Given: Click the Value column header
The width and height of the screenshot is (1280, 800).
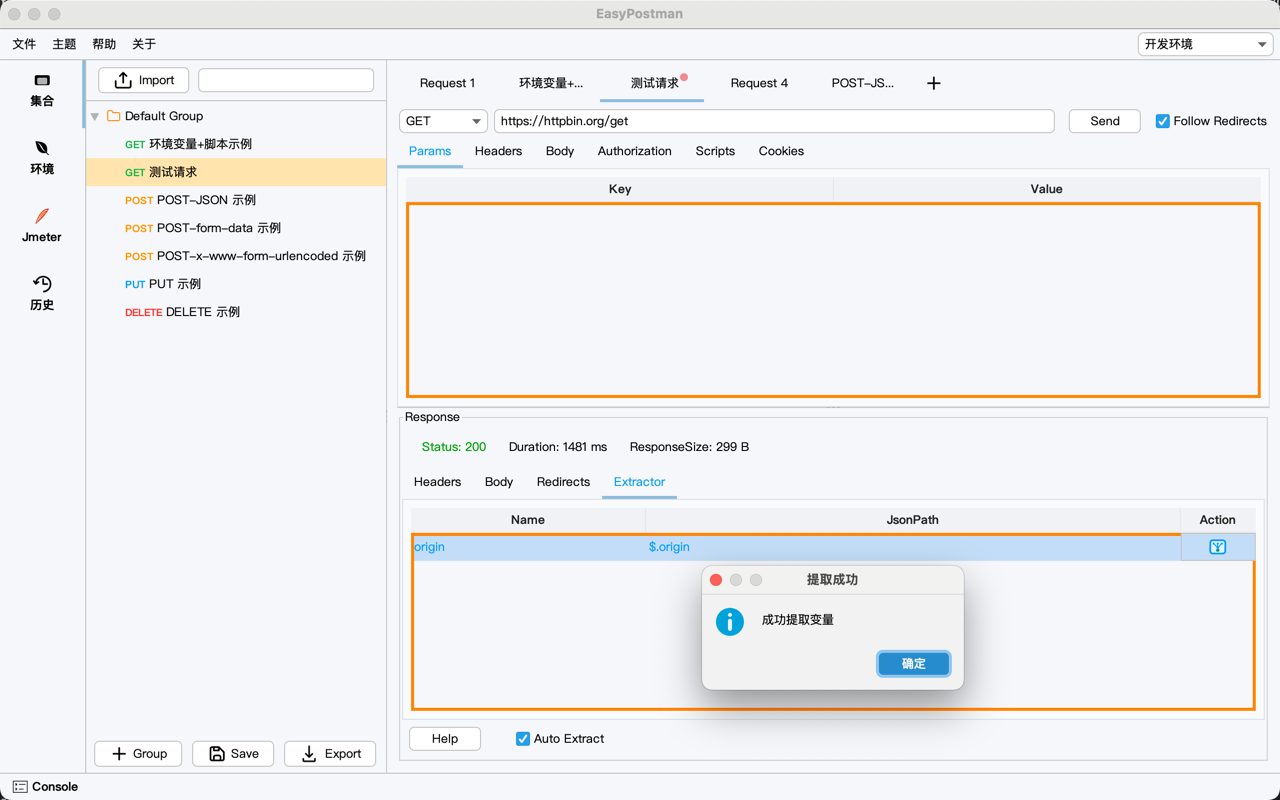Looking at the screenshot, I should tap(1047, 189).
